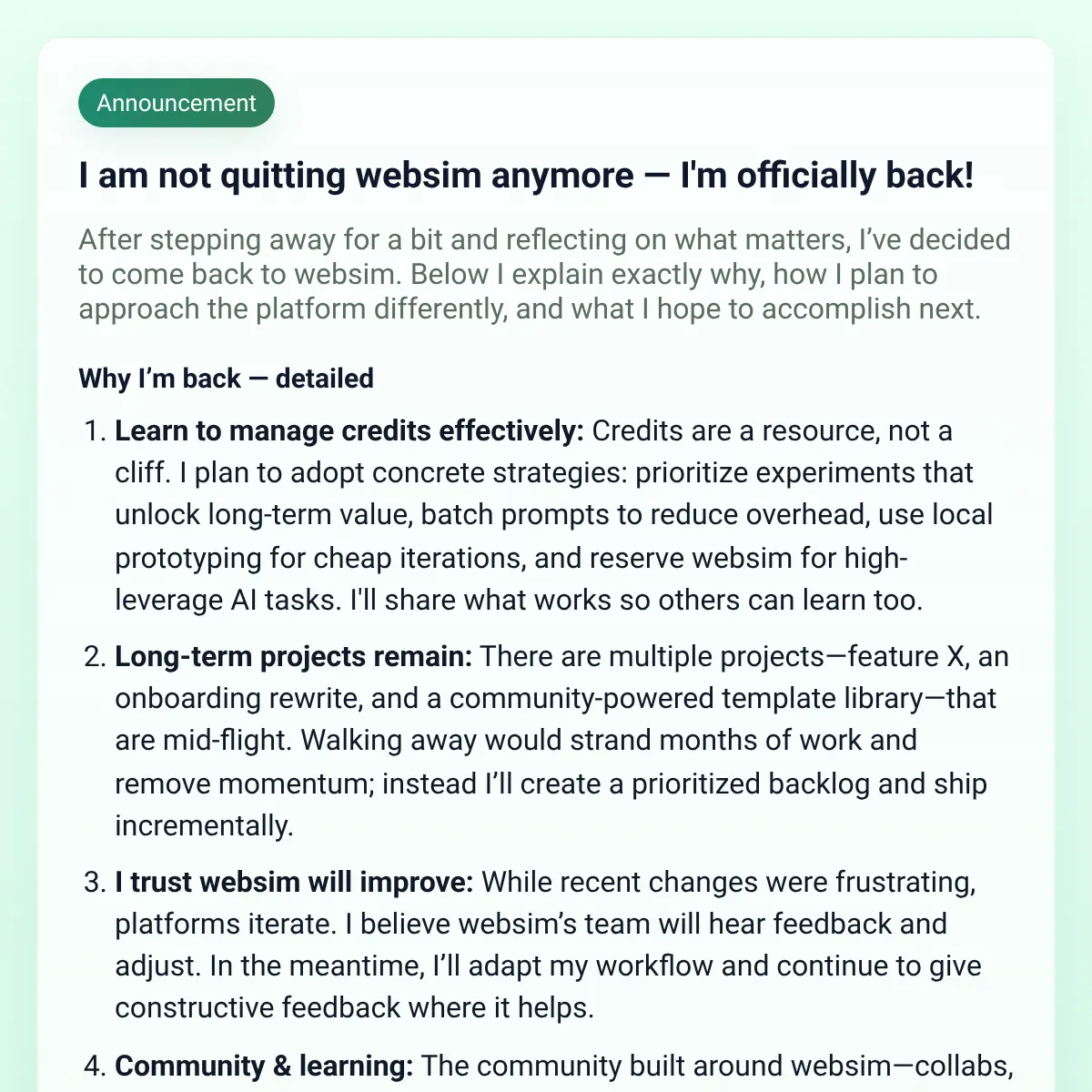Click the bold 'I trust websim will improve:' label
The width and height of the screenshot is (1092, 1092).
[x=294, y=882]
